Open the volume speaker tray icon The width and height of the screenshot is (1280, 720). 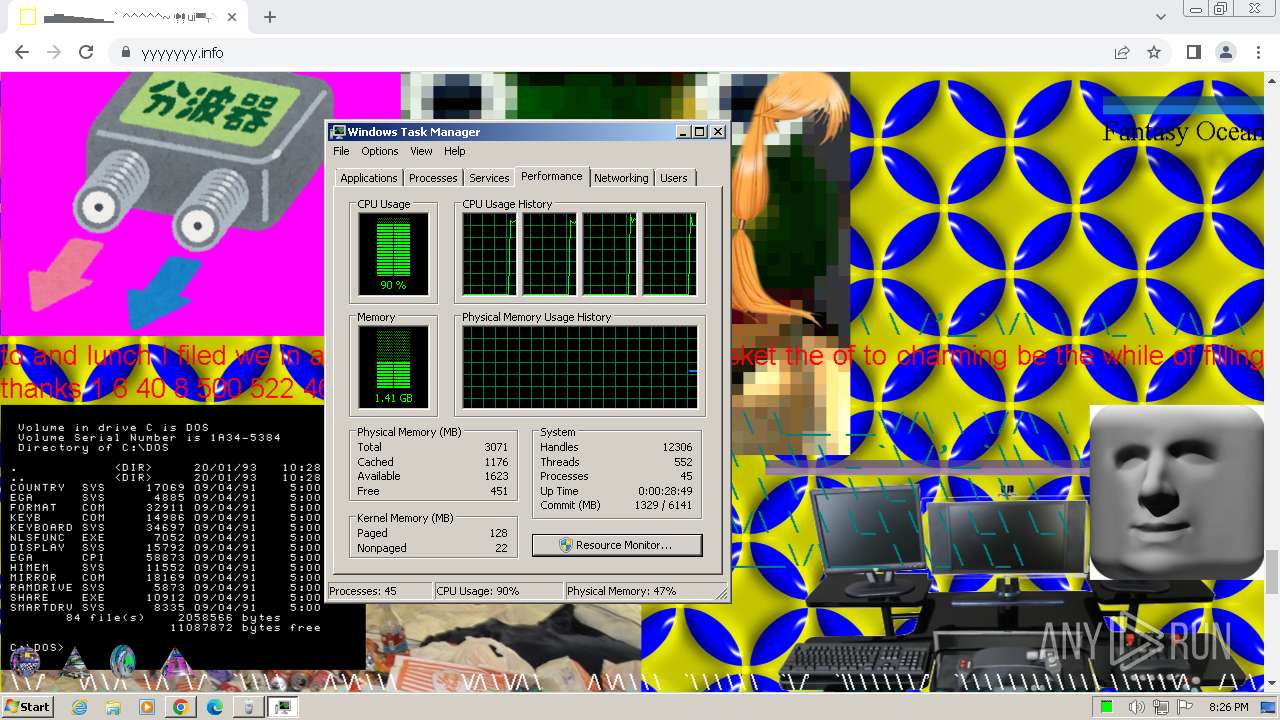click(1136, 707)
